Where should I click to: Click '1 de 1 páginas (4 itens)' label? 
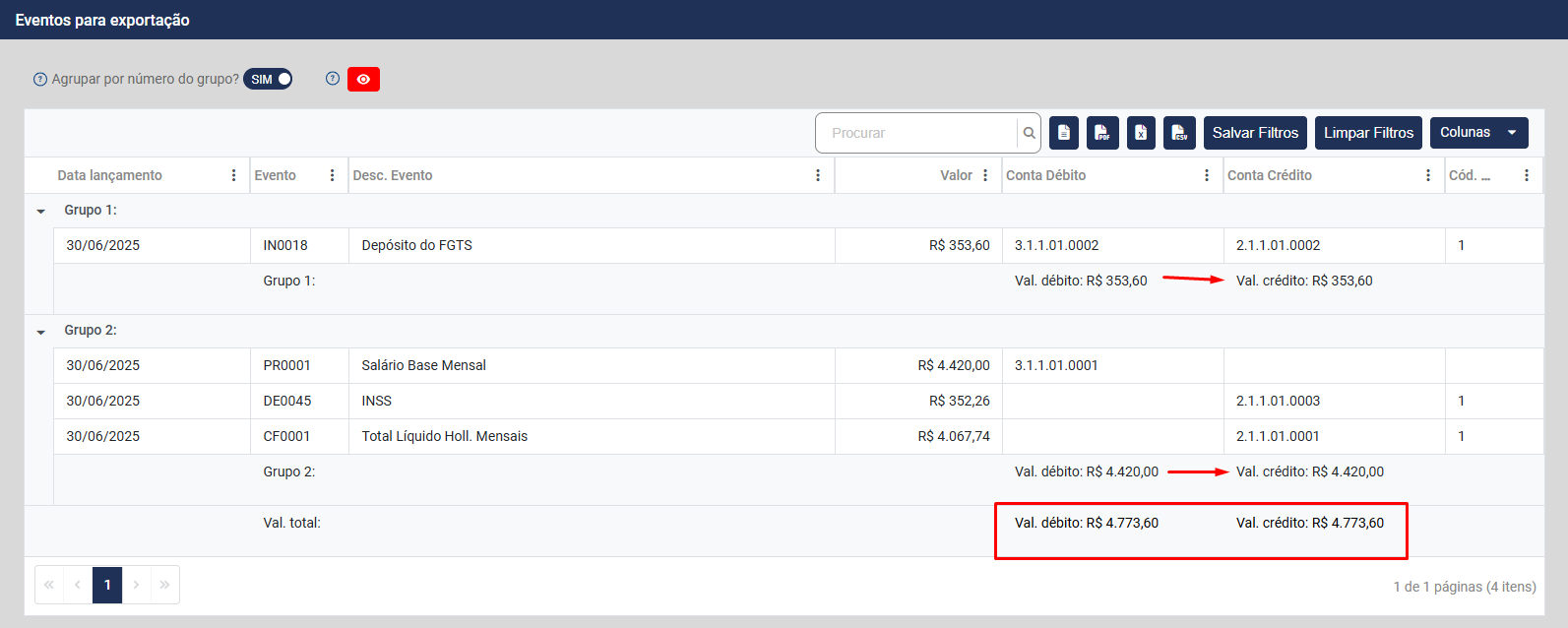1465,587
